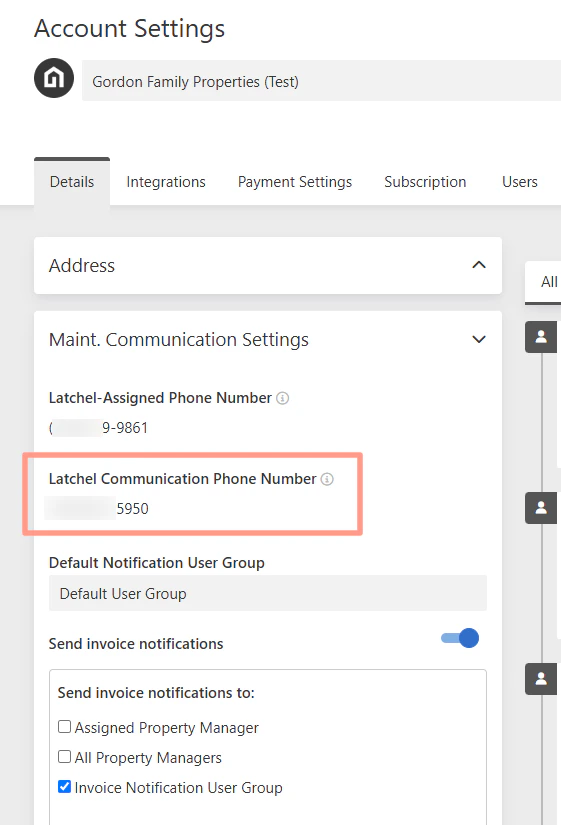The height and width of the screenshot is (825, 561).
Task: Click the person icon beside Send invoice notifications to
Action: [x=541, y=679]
